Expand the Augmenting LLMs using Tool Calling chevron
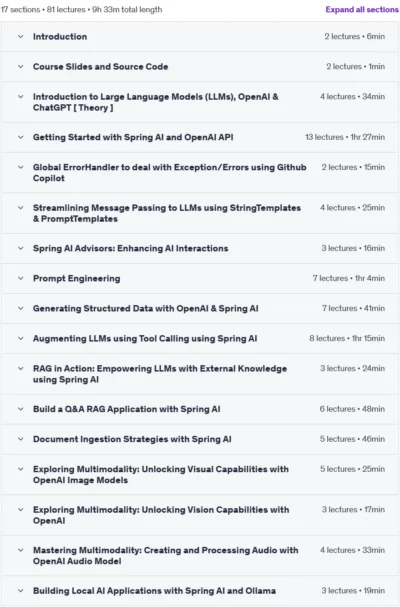 pyautogui.click(x=21, y=338)
